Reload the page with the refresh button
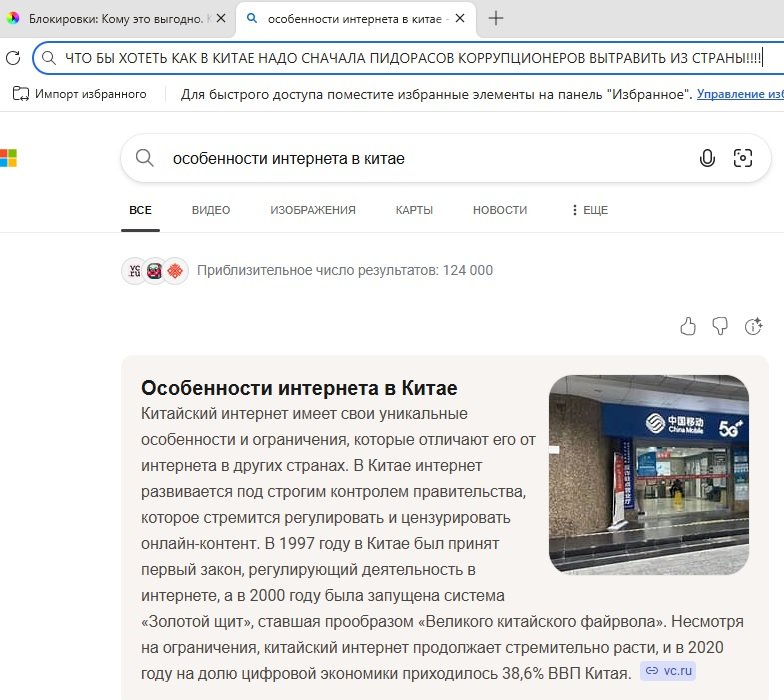 pos(13,58)
